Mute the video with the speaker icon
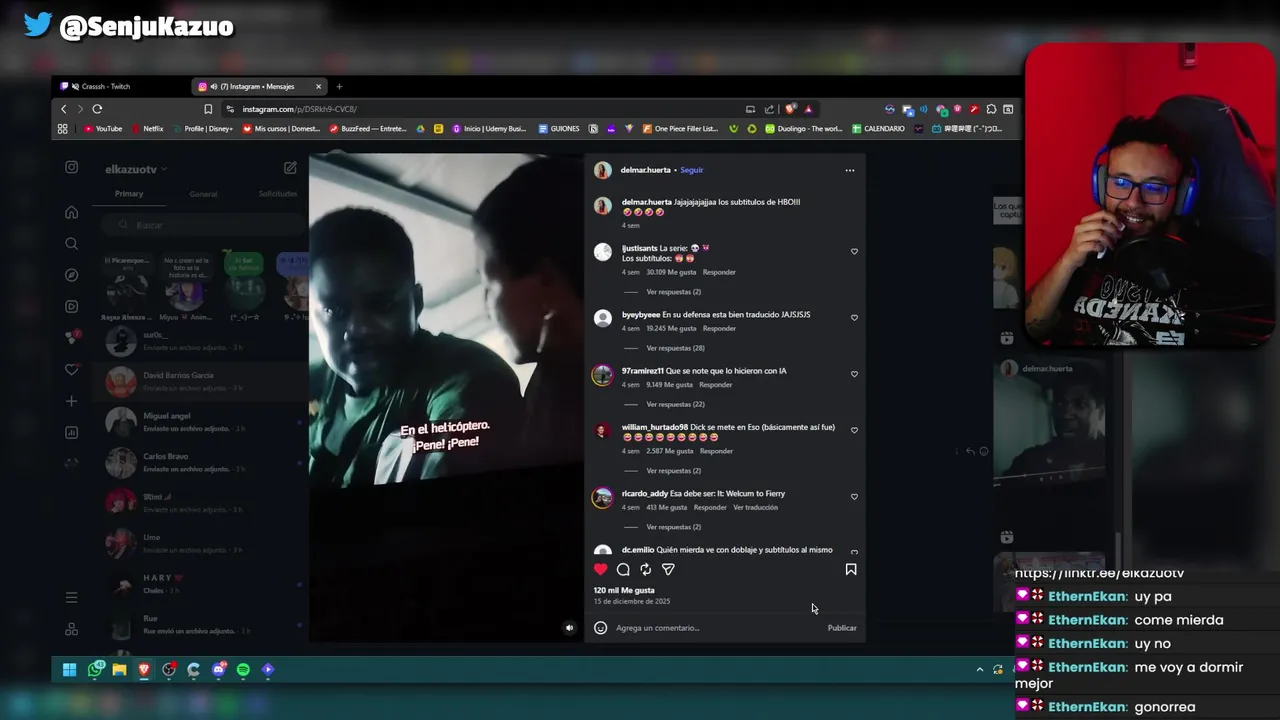 pos(569,628)
